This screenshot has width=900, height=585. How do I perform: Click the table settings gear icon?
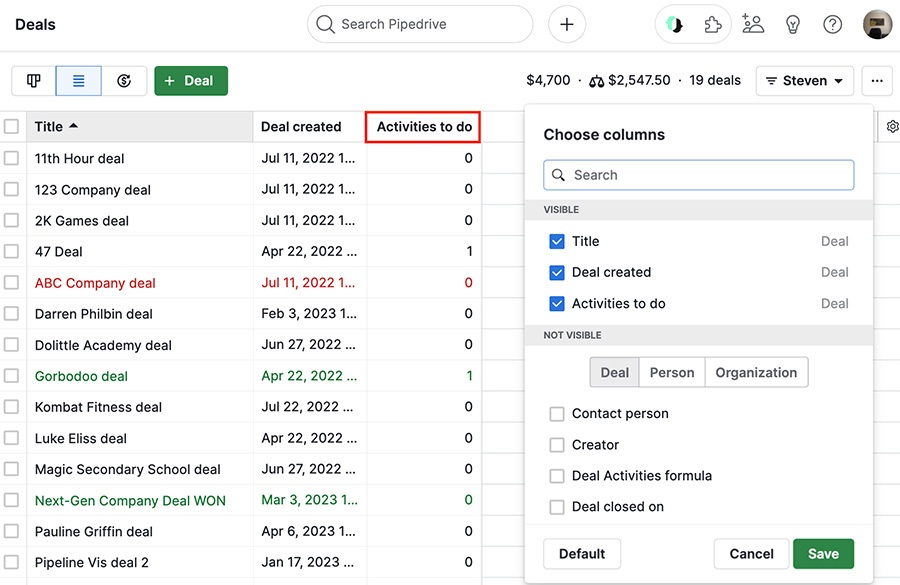[892, 126]
